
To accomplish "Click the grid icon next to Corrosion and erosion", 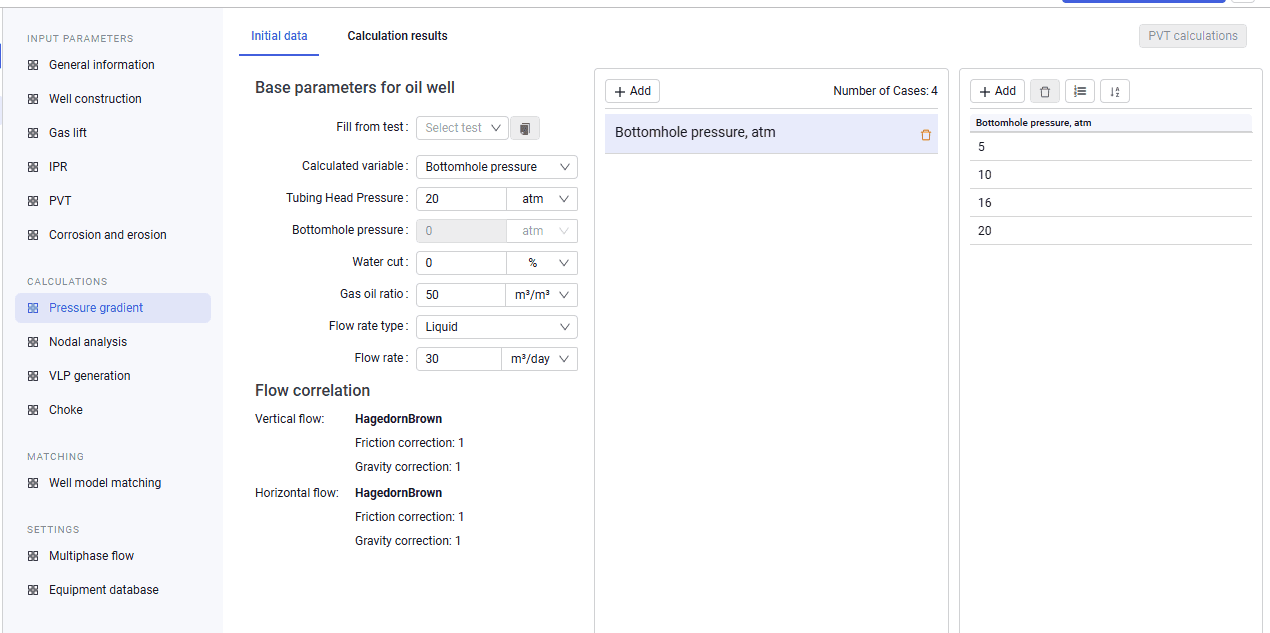I will tap(33, 235).
